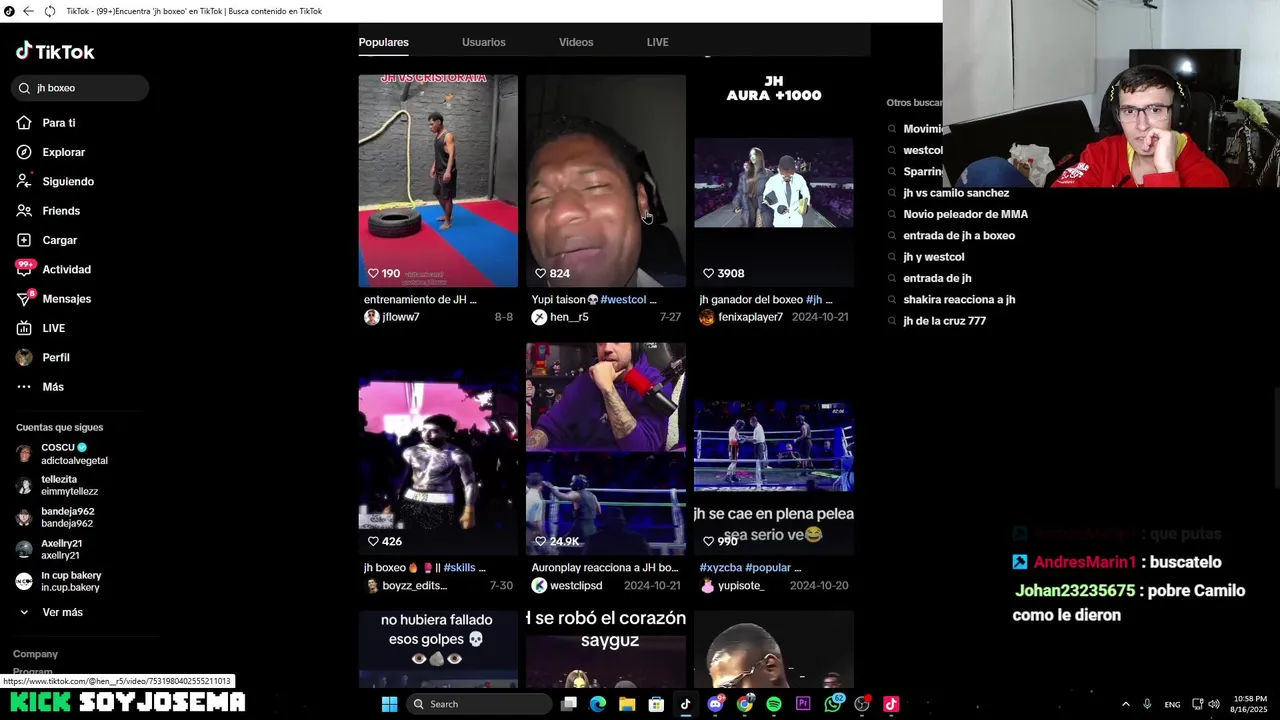Open the followed account tellezita
Image resolution: width=1280 pixels, height=720 pixels.
tap(57, 485)
